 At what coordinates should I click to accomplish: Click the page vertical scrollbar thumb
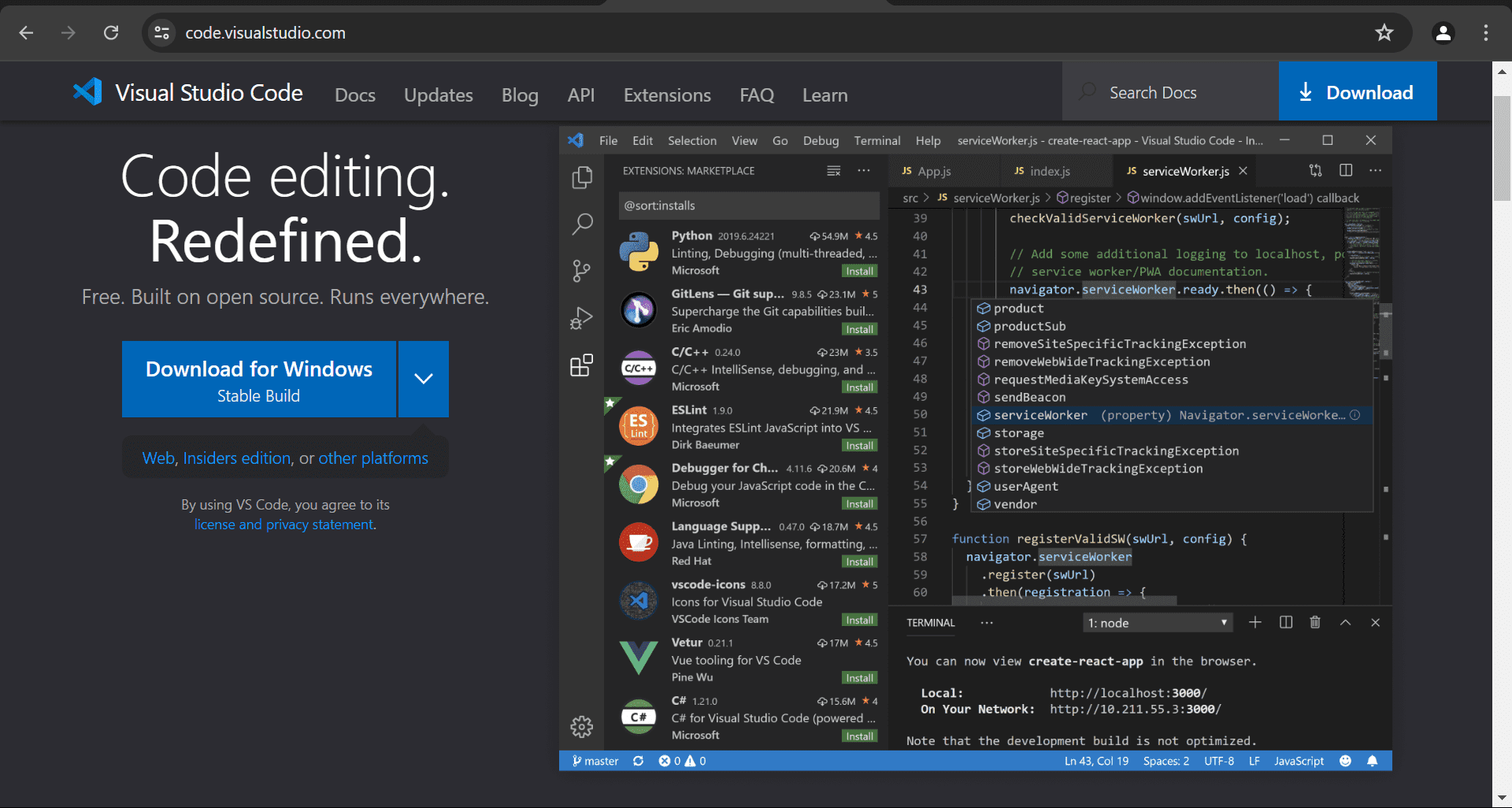pos(1502,150)
